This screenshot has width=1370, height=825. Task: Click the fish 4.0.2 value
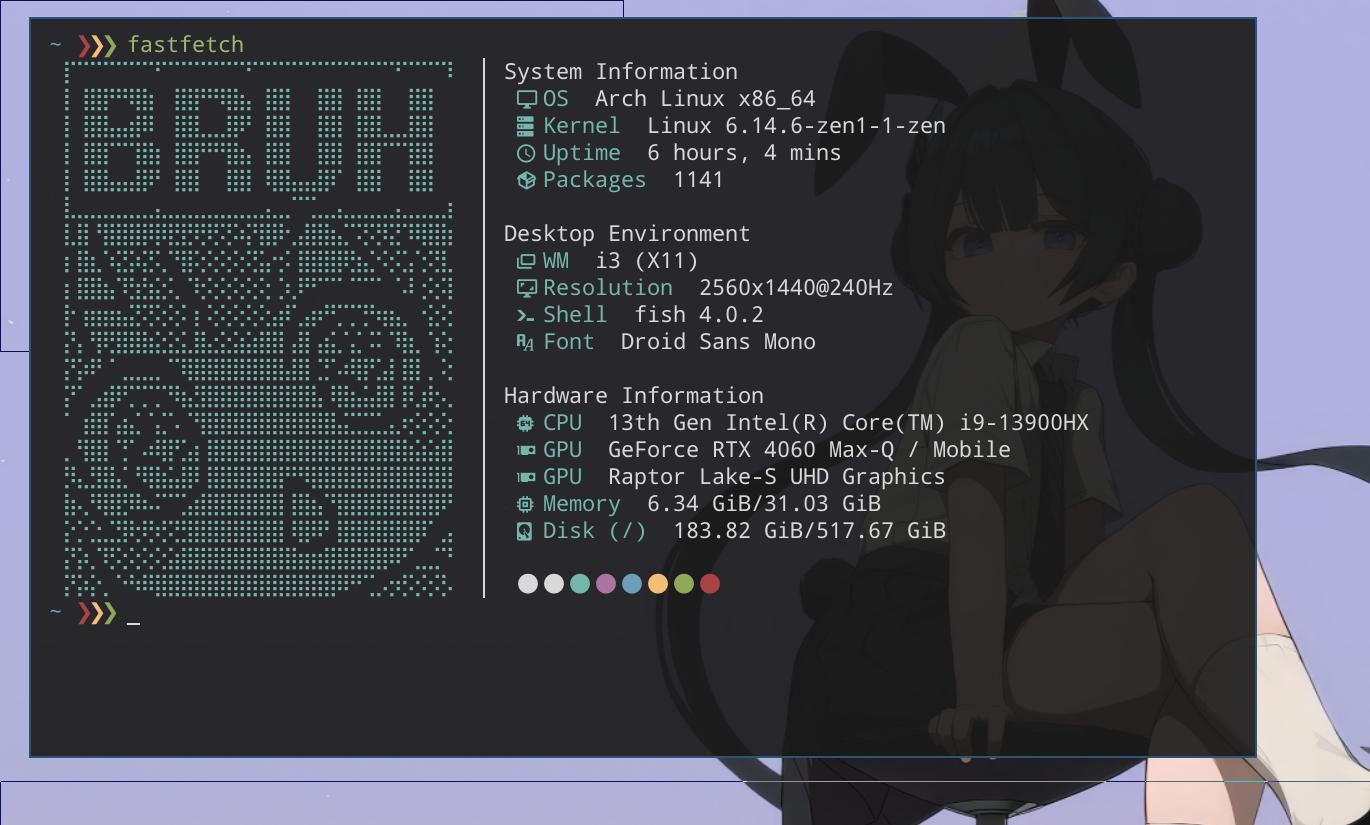pyautogui.click(x=699, y=315)
